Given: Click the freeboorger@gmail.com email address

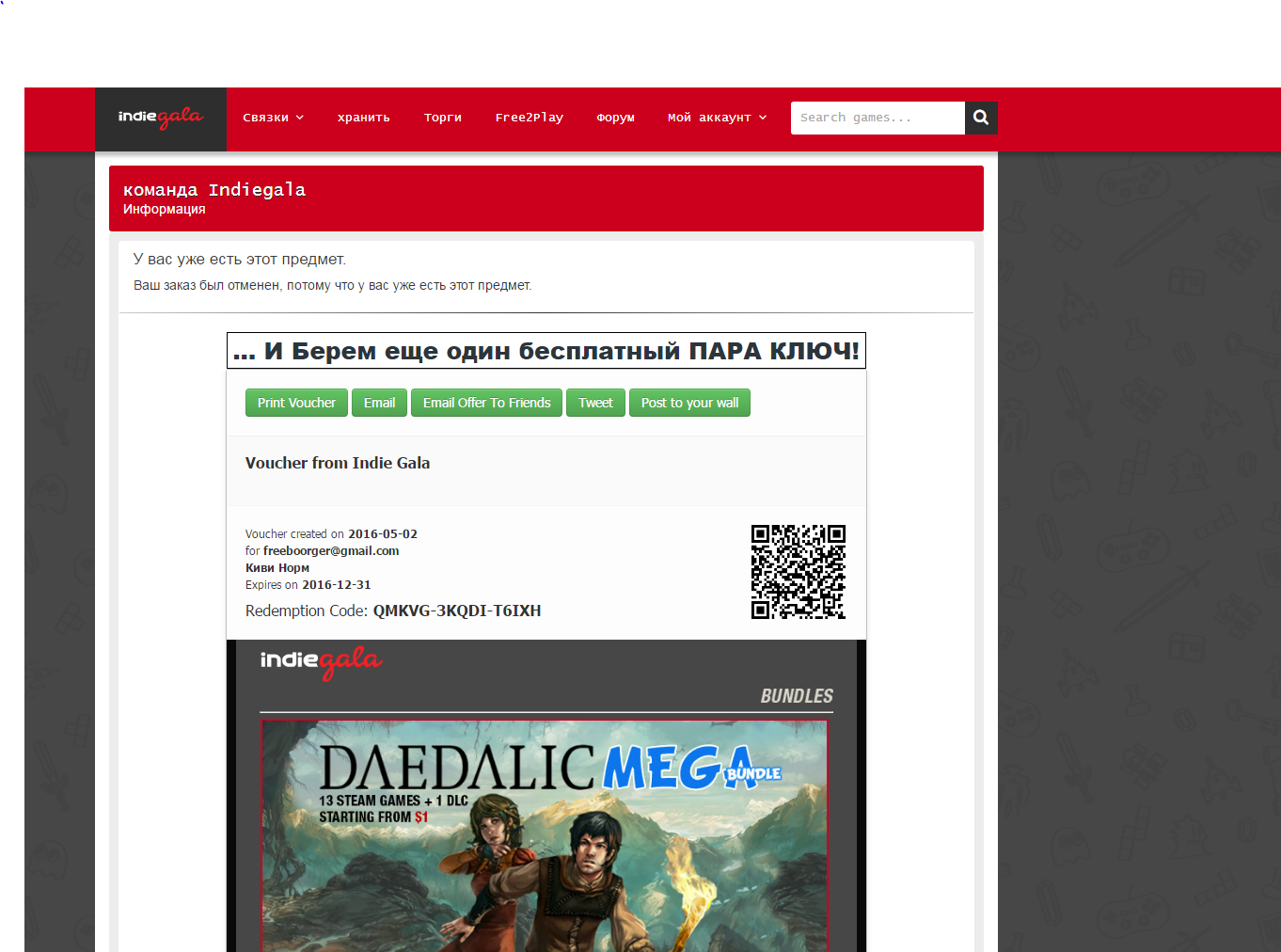Looking at the screenshot, I should click(x=331, y=551).
